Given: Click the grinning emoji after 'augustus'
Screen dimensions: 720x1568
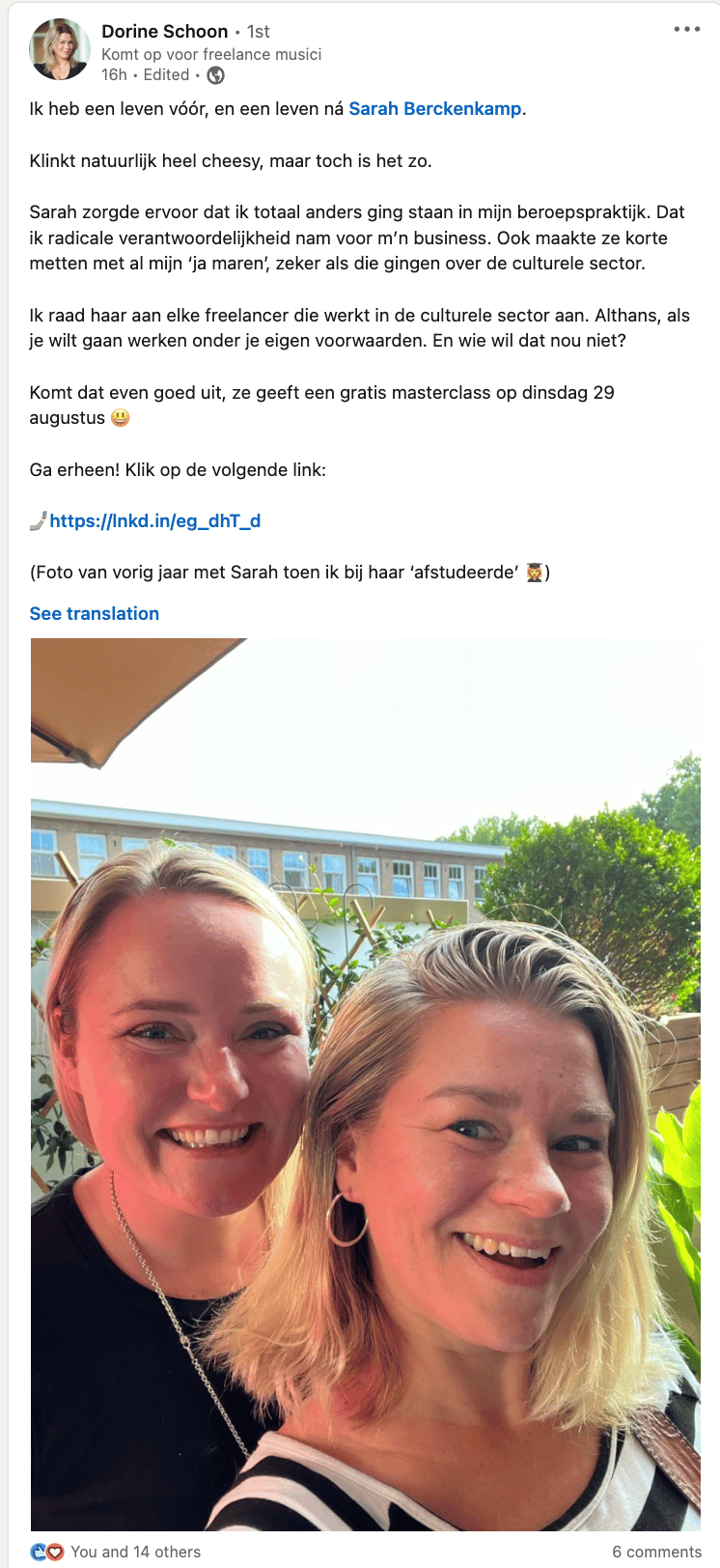Looking at the screenshot, I should coord(120,418).
